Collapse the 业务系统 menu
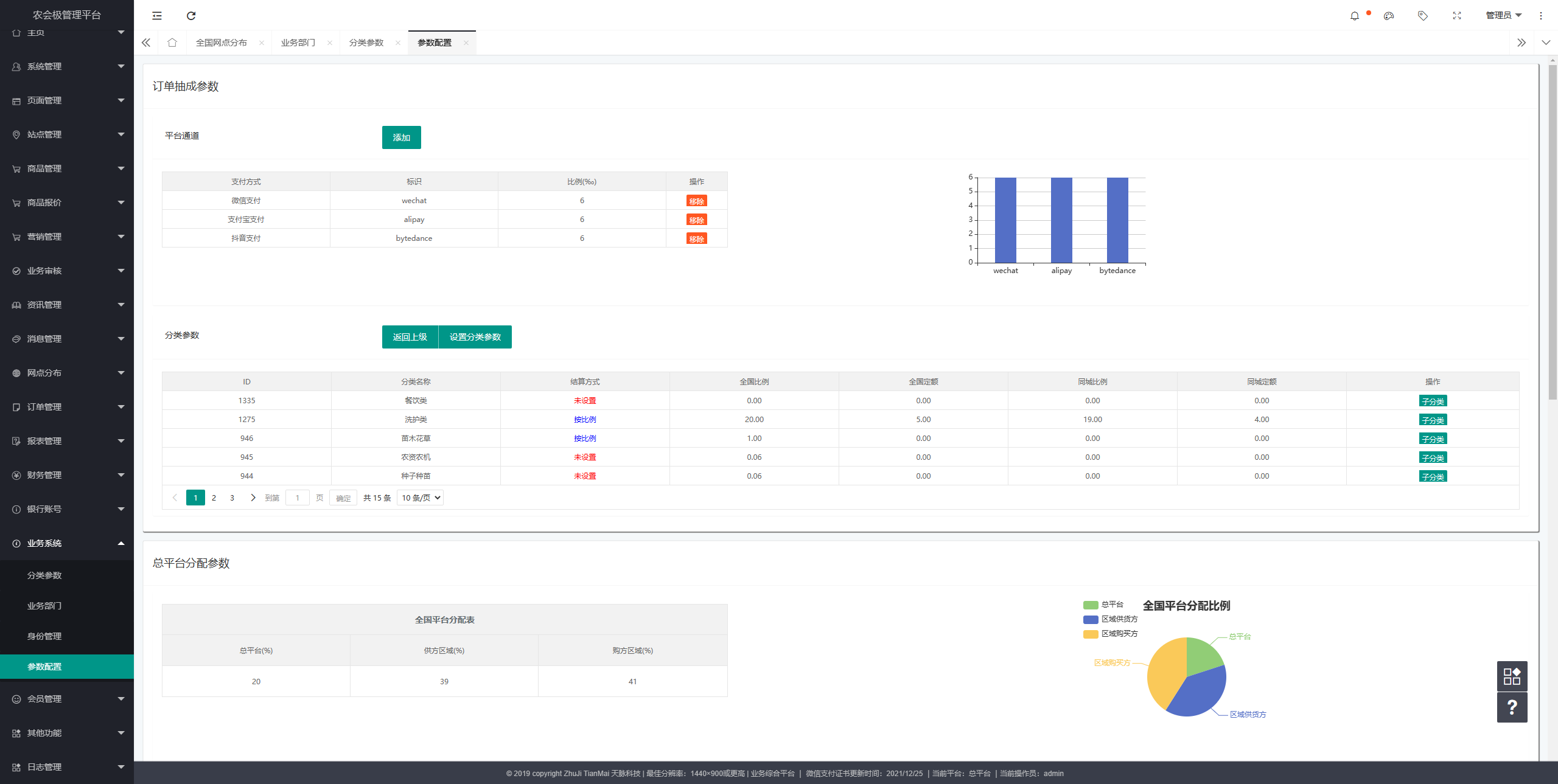This screenshot has width=1558, height=784. coord(67,543)
